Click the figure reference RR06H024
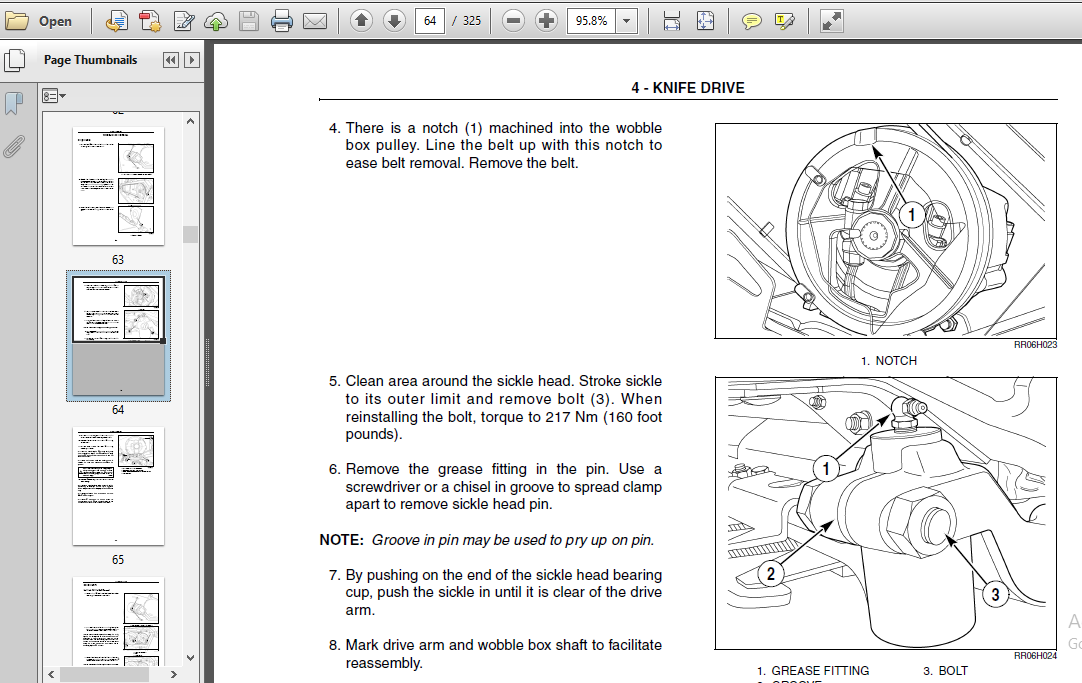Viewport: 1082px width, 683px height. (1035, 655)
